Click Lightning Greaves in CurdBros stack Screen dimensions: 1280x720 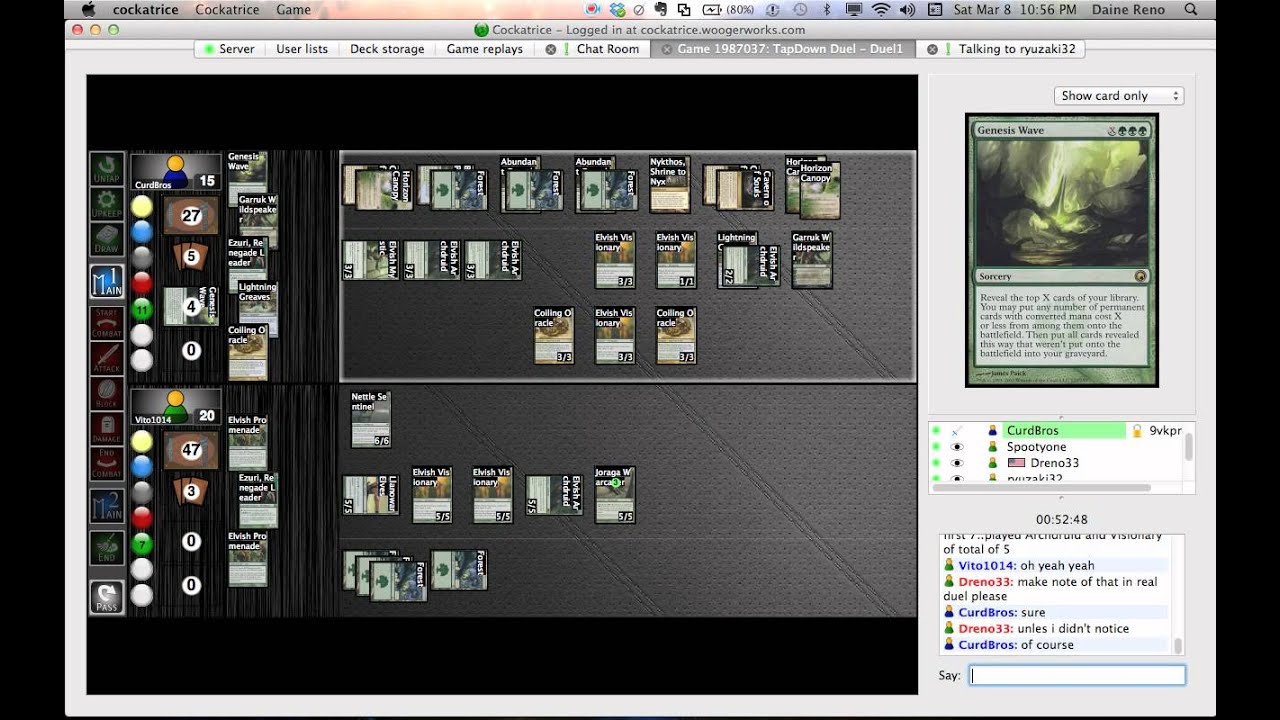pos(258,308)
